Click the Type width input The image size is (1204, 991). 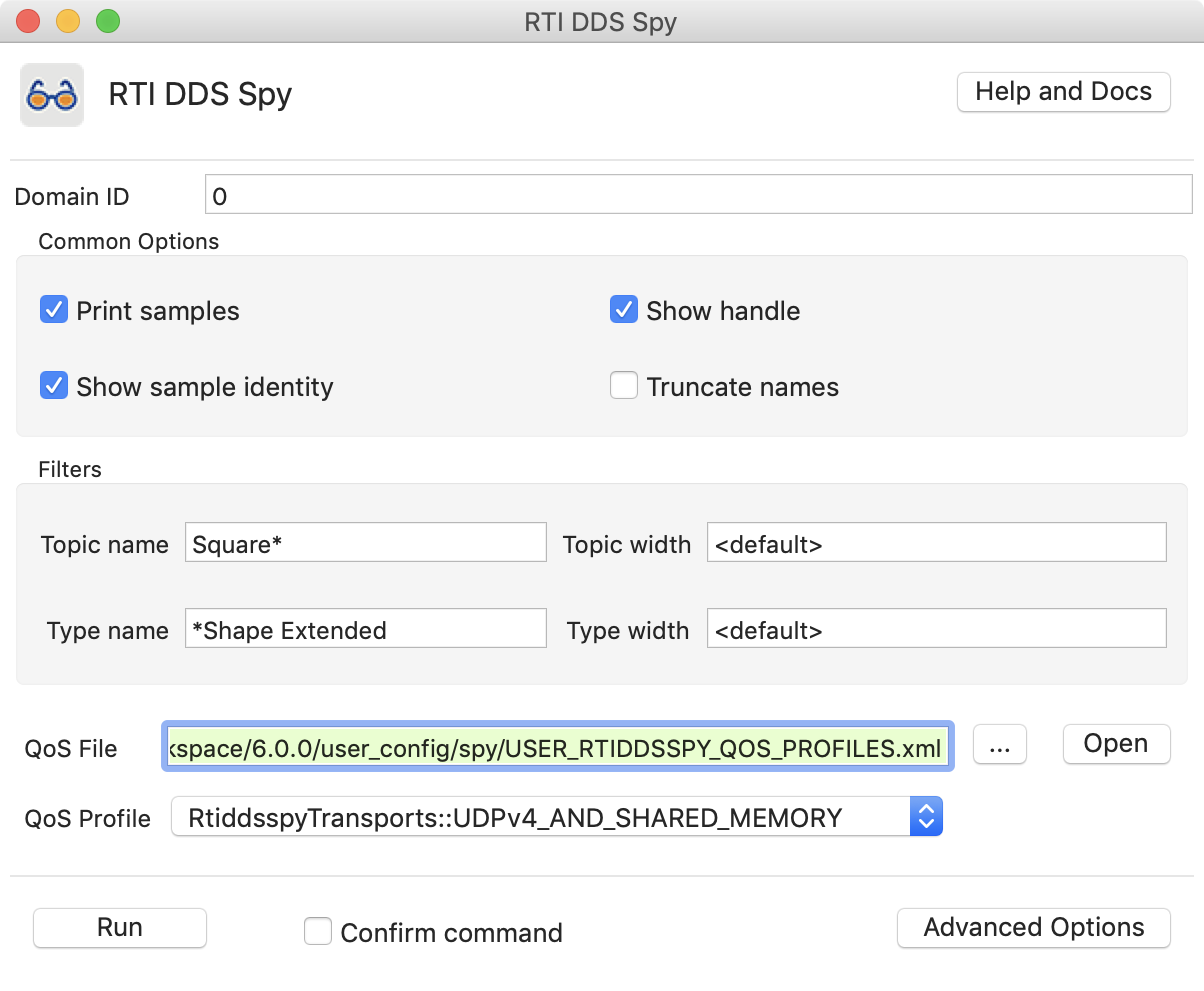tap(937, 628)
